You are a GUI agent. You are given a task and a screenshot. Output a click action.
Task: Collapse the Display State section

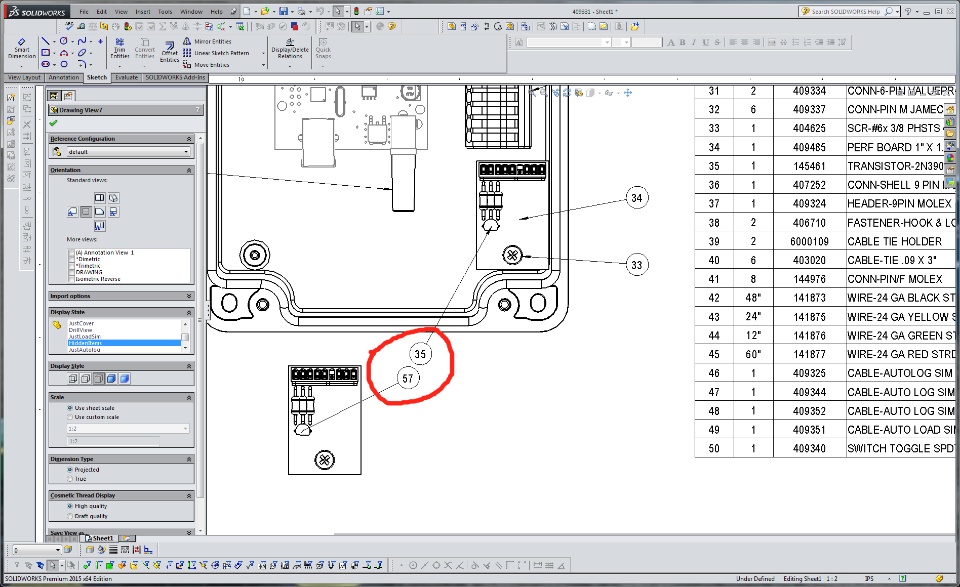(x=189, y=312)
